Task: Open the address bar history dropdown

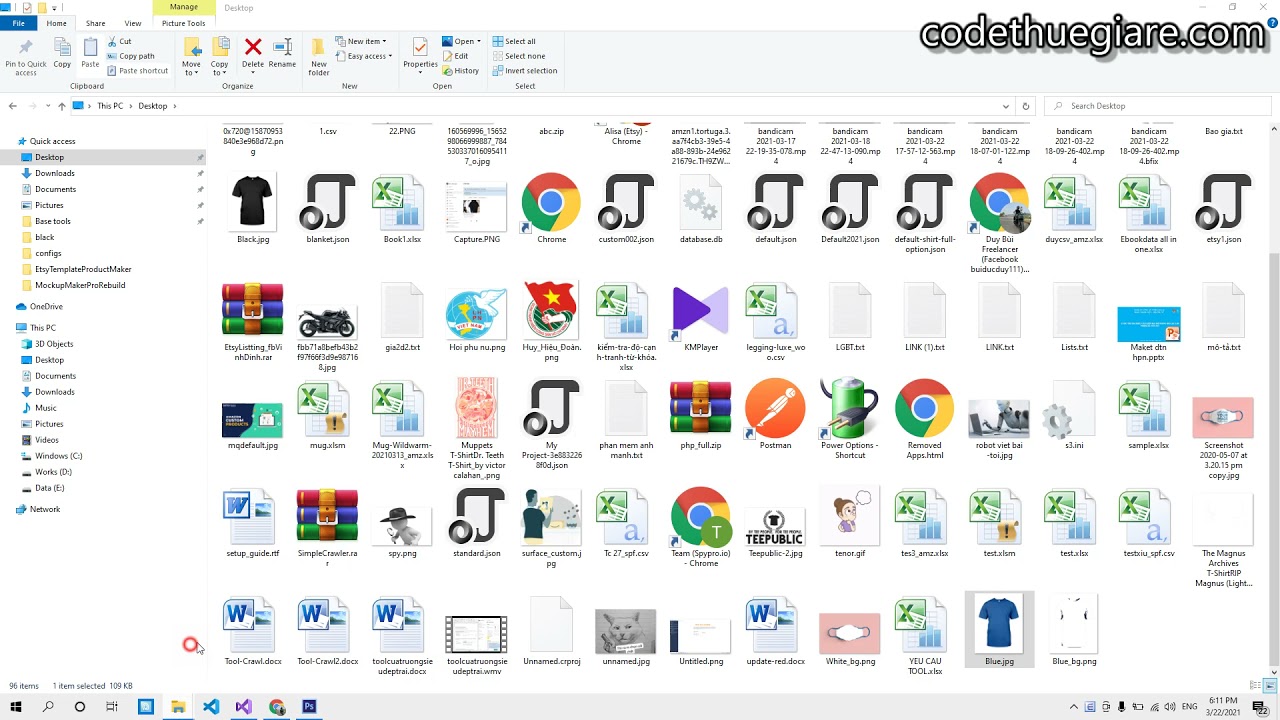Action: (x=1005, y=106)
